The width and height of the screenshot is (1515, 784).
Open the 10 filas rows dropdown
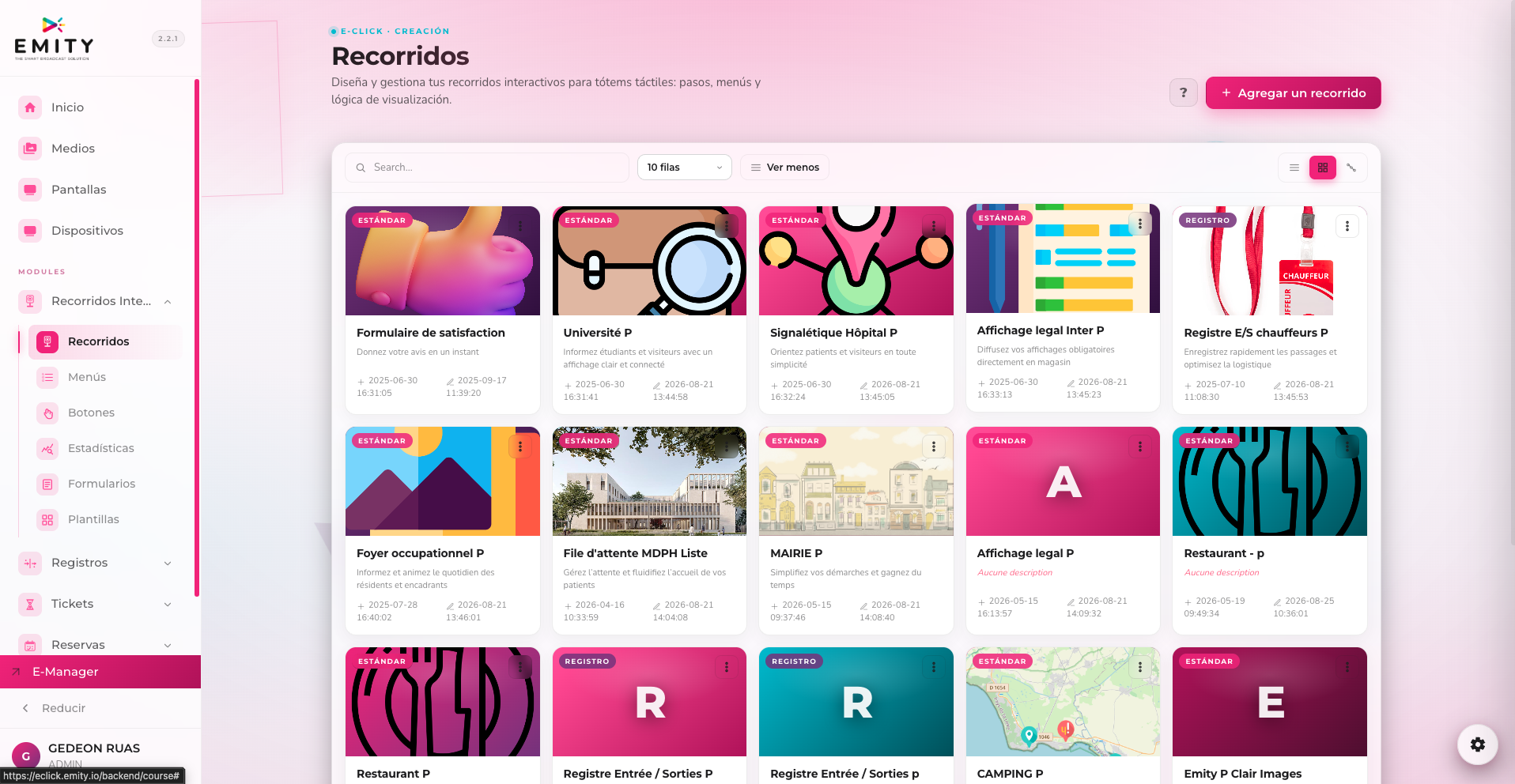click(x=684, y=168)
